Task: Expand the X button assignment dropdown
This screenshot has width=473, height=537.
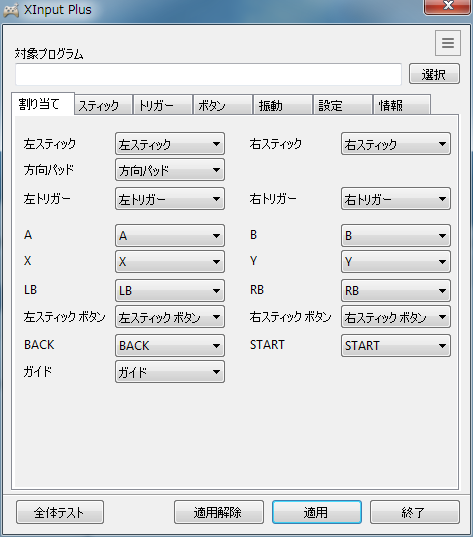Action: click(170, 262)
